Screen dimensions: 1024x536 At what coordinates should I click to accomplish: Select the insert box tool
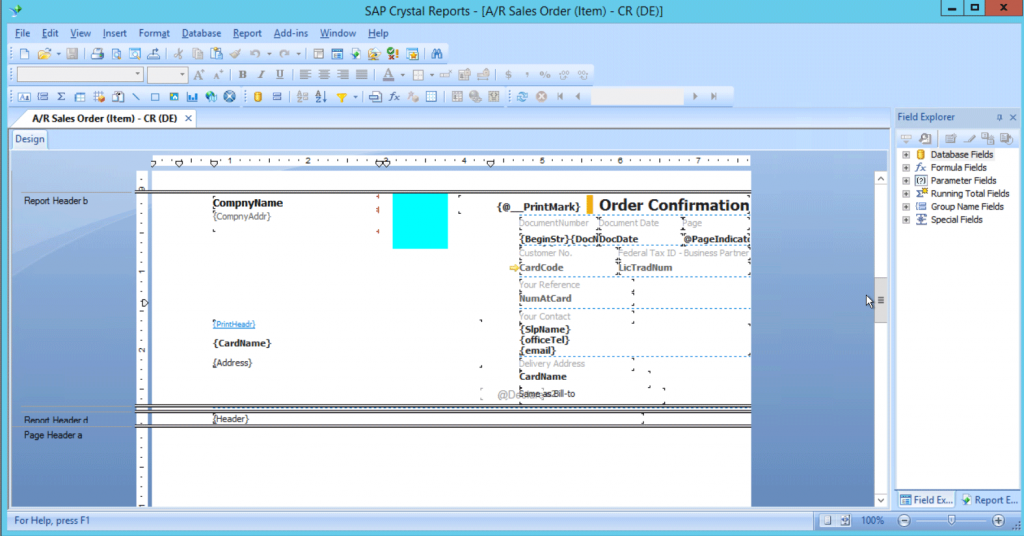155,97
